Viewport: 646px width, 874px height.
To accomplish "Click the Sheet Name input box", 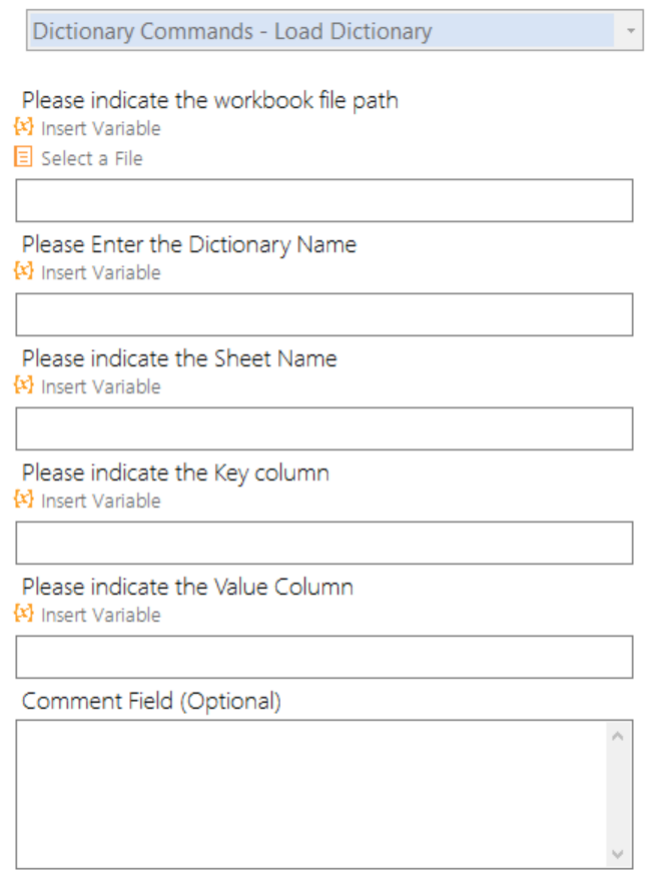I will pos(324,428).
